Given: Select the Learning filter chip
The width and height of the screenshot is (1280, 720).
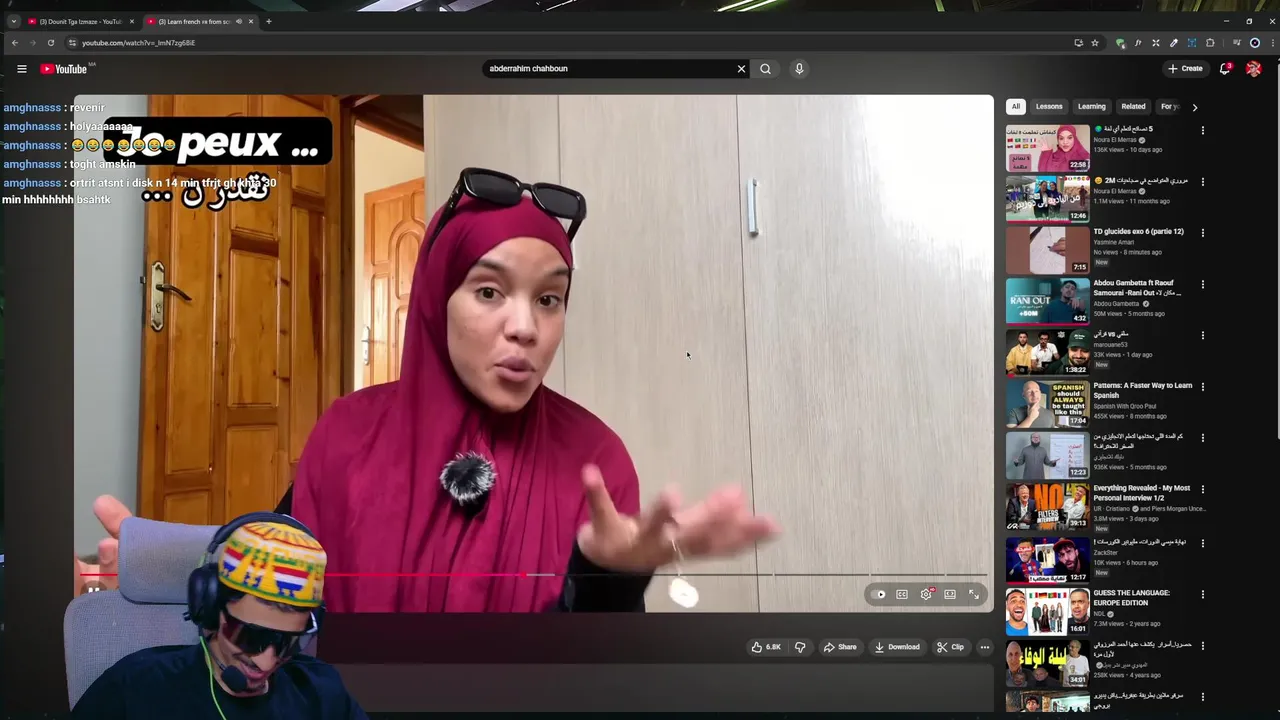Looking at the screenshot, I should [1092, 107].
